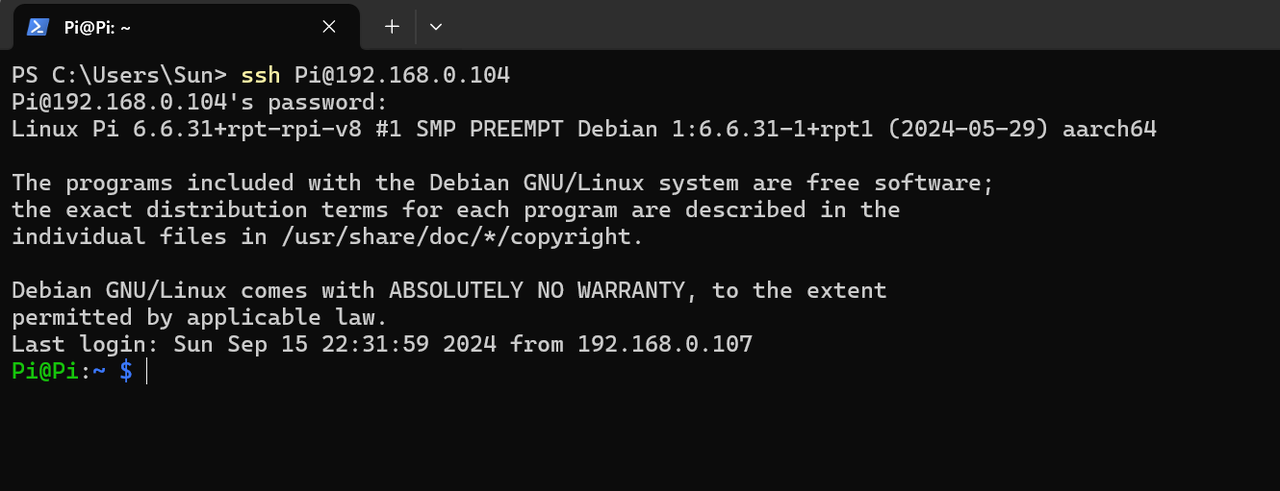1280x491 pixels.
Task: Click the empty terminal area below the prompt
Action: point(640,440)
